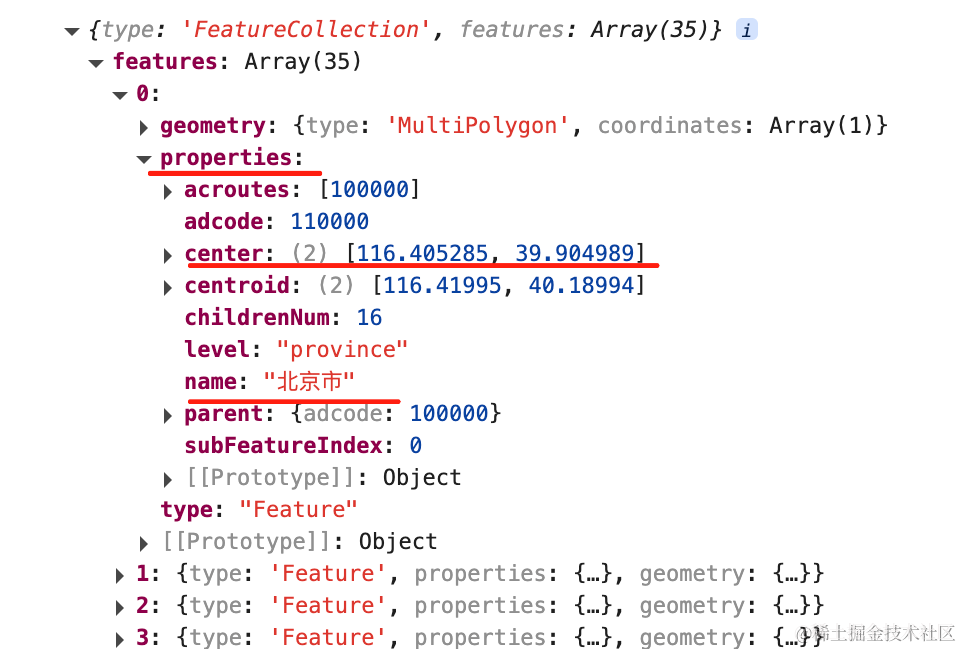Select the childrenNum value 16
Viewport: 962px width, 650px height.
[369, 317]
